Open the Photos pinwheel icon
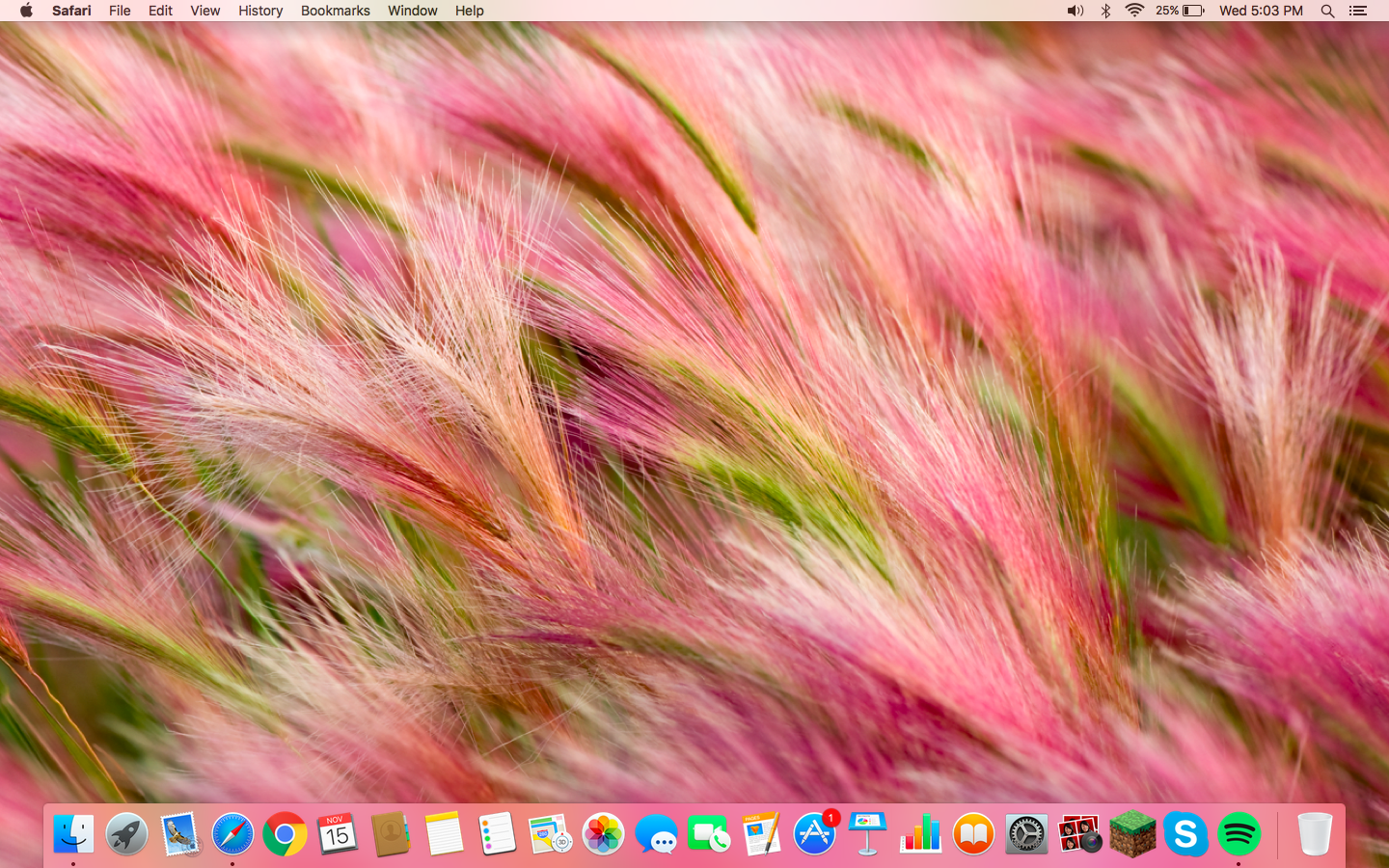Viewport: 1389px width, 868px height. pos(603,834)
